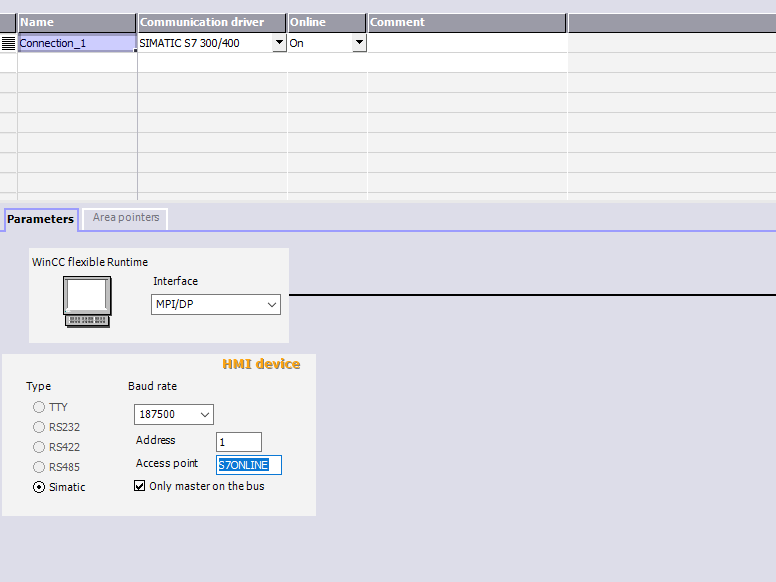Select the TTY type radio button
Screen dimensions: 776x582
click(39, 407)
